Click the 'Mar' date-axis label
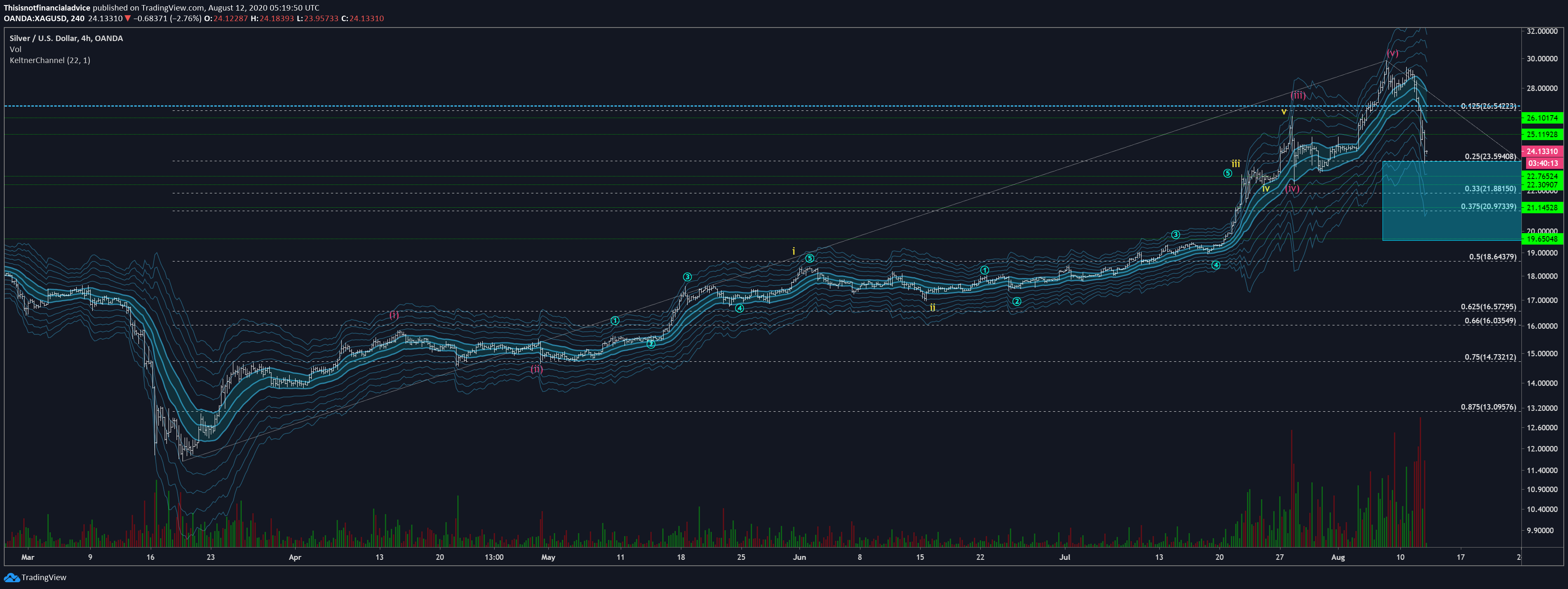This screenshot has width=1568, height=589. tap(28, 557)
